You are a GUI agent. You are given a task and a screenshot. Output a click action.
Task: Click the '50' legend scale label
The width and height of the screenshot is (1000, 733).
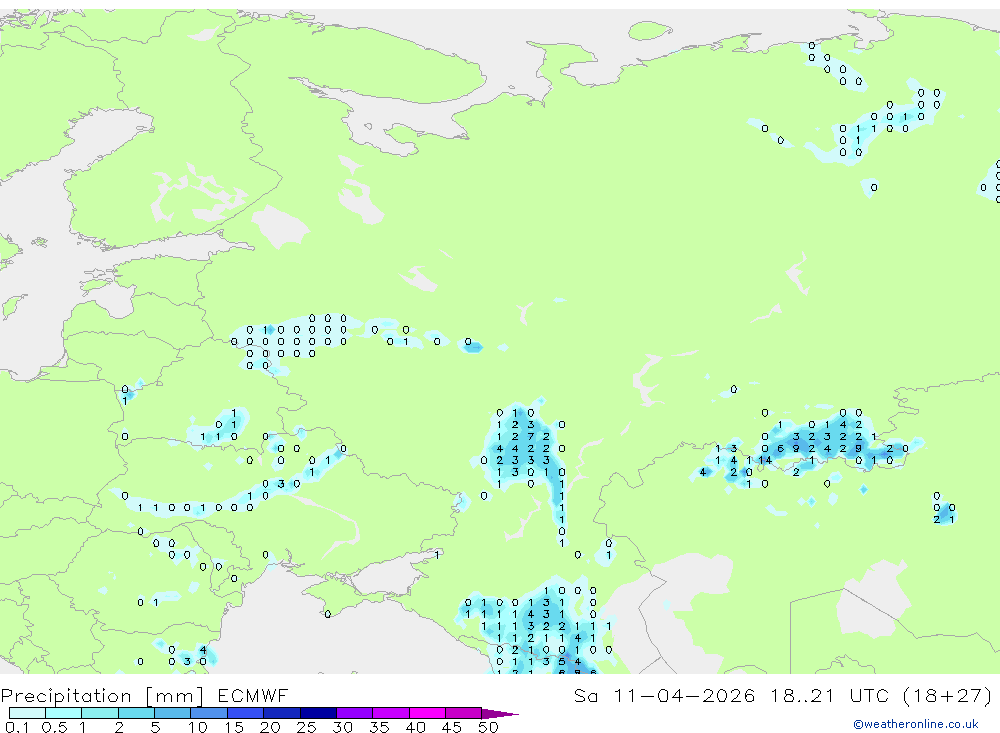coord(488,727)
